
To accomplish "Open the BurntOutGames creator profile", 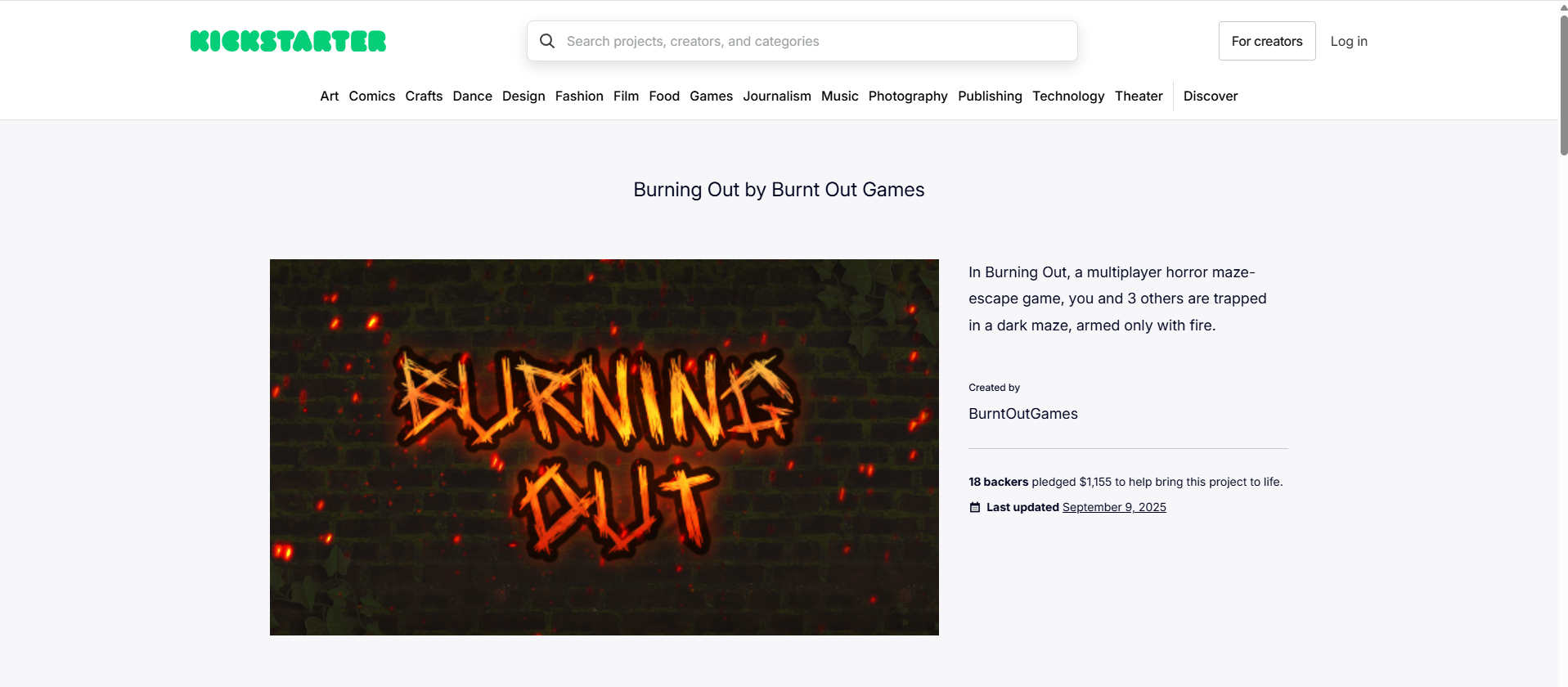I will pos(1023,414).
